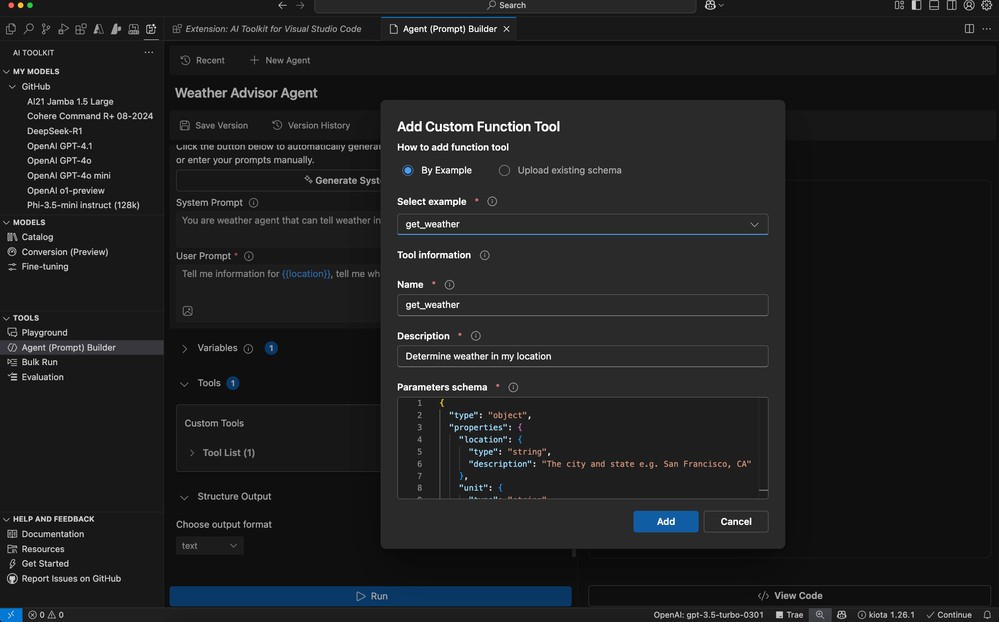The height and width of the screenshot is (622, 999).
Task: Click the Add button in dialog
Action: (666, 521)
